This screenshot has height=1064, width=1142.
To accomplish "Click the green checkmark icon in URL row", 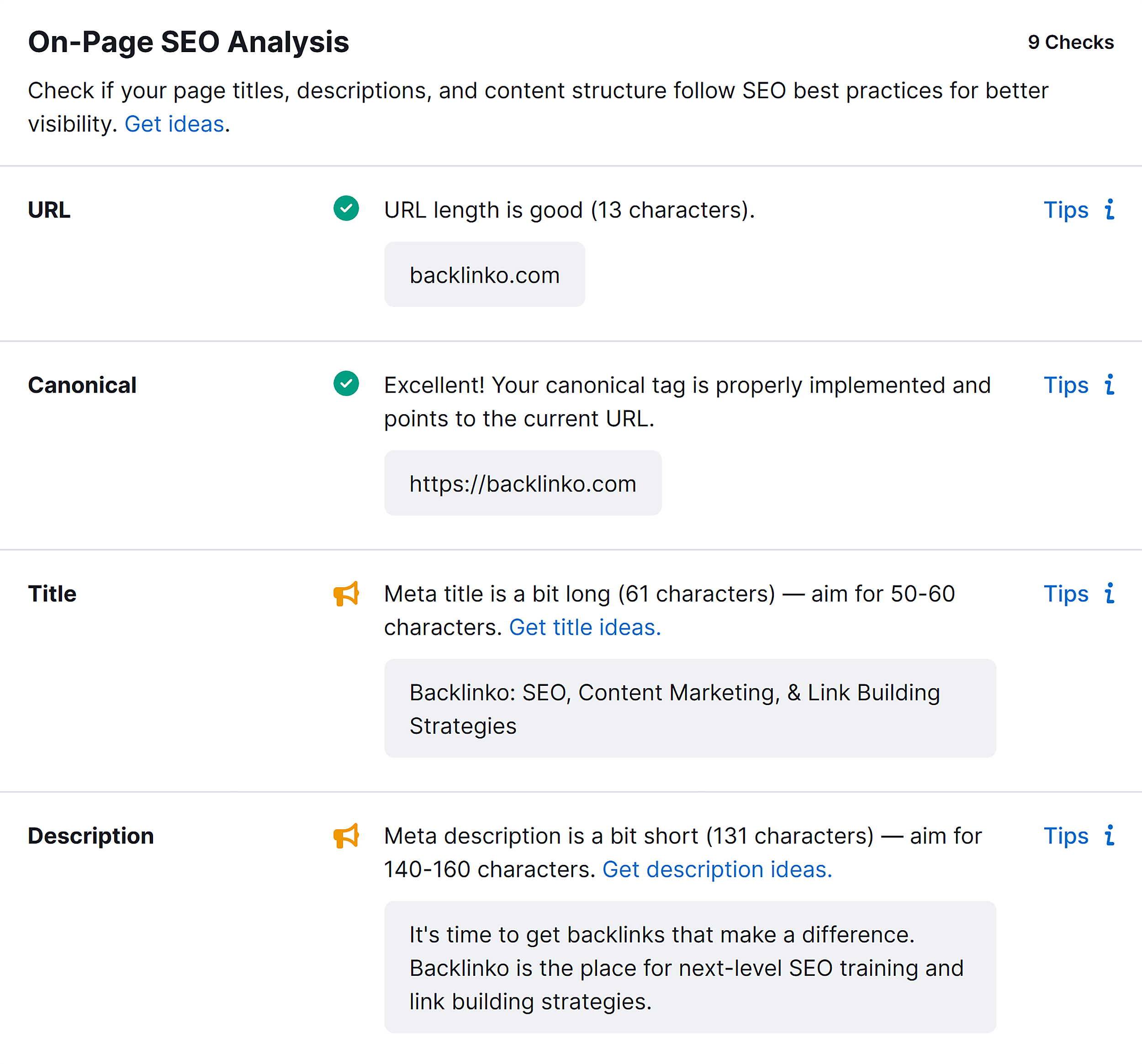I will coord(346,208).
